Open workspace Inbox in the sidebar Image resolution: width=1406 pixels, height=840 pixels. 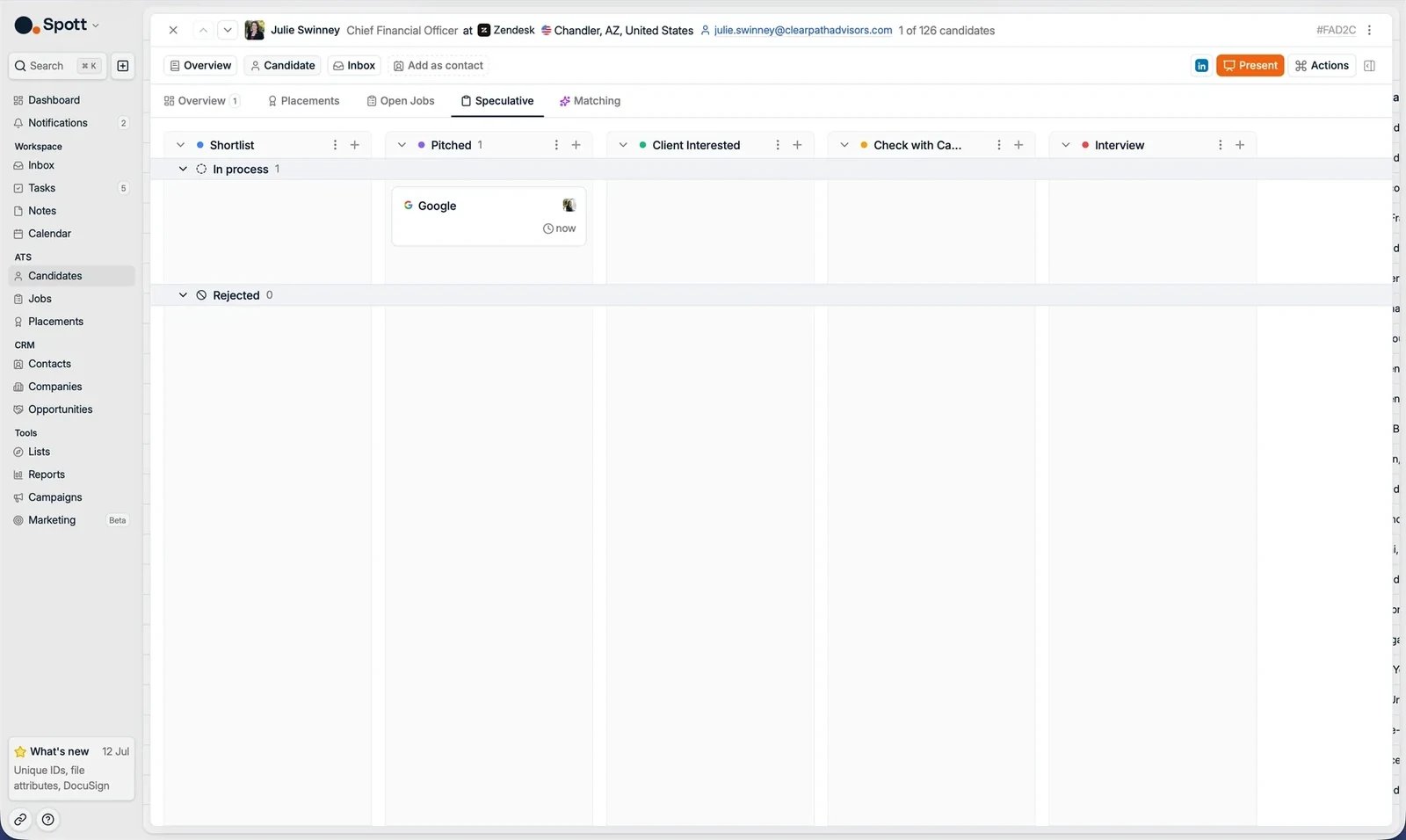(71, 165)
